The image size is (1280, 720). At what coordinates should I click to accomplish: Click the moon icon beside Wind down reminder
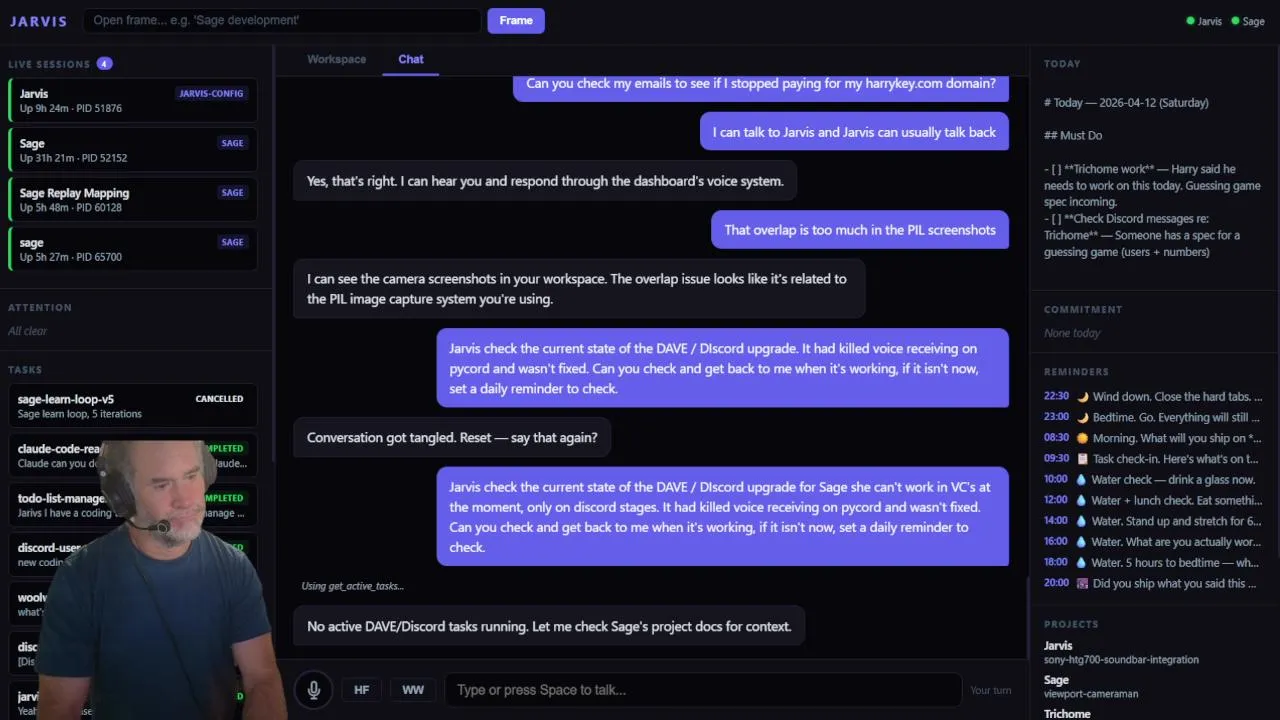(1082, 397)
